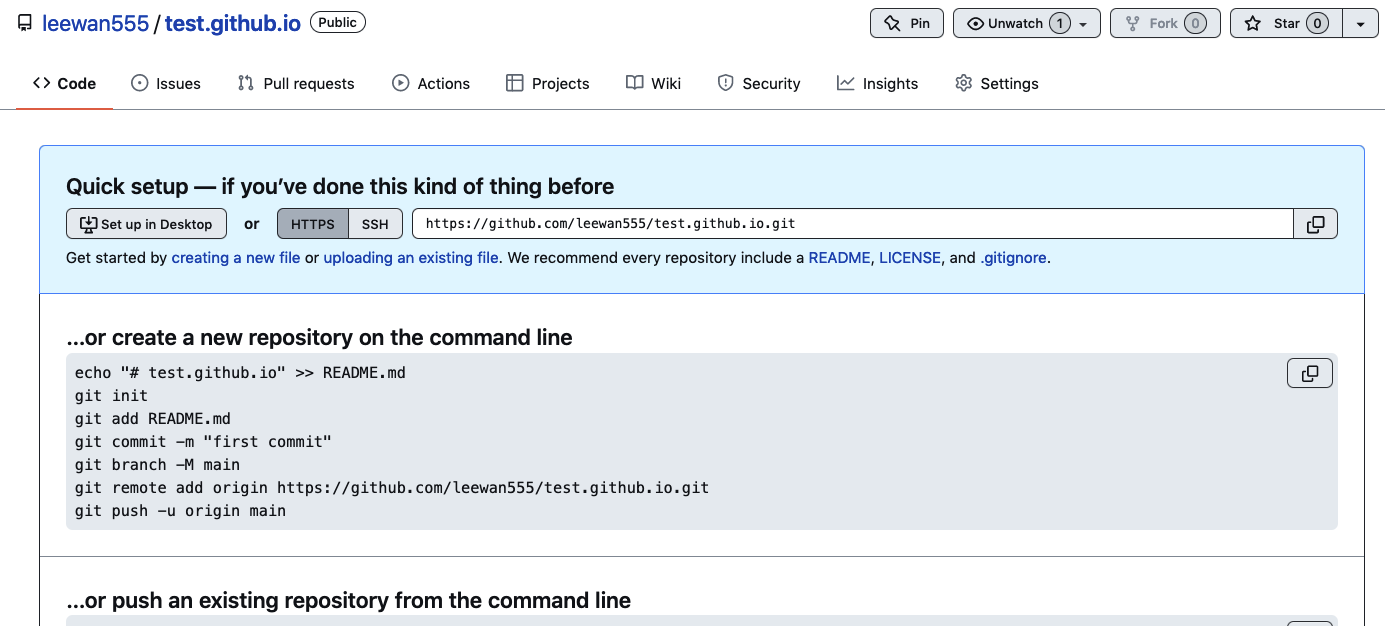Image resolution: width=1385 pixels, height=626 pixels.
Task: Click the eye icon in Unwatch button
Action: (975, 24)
